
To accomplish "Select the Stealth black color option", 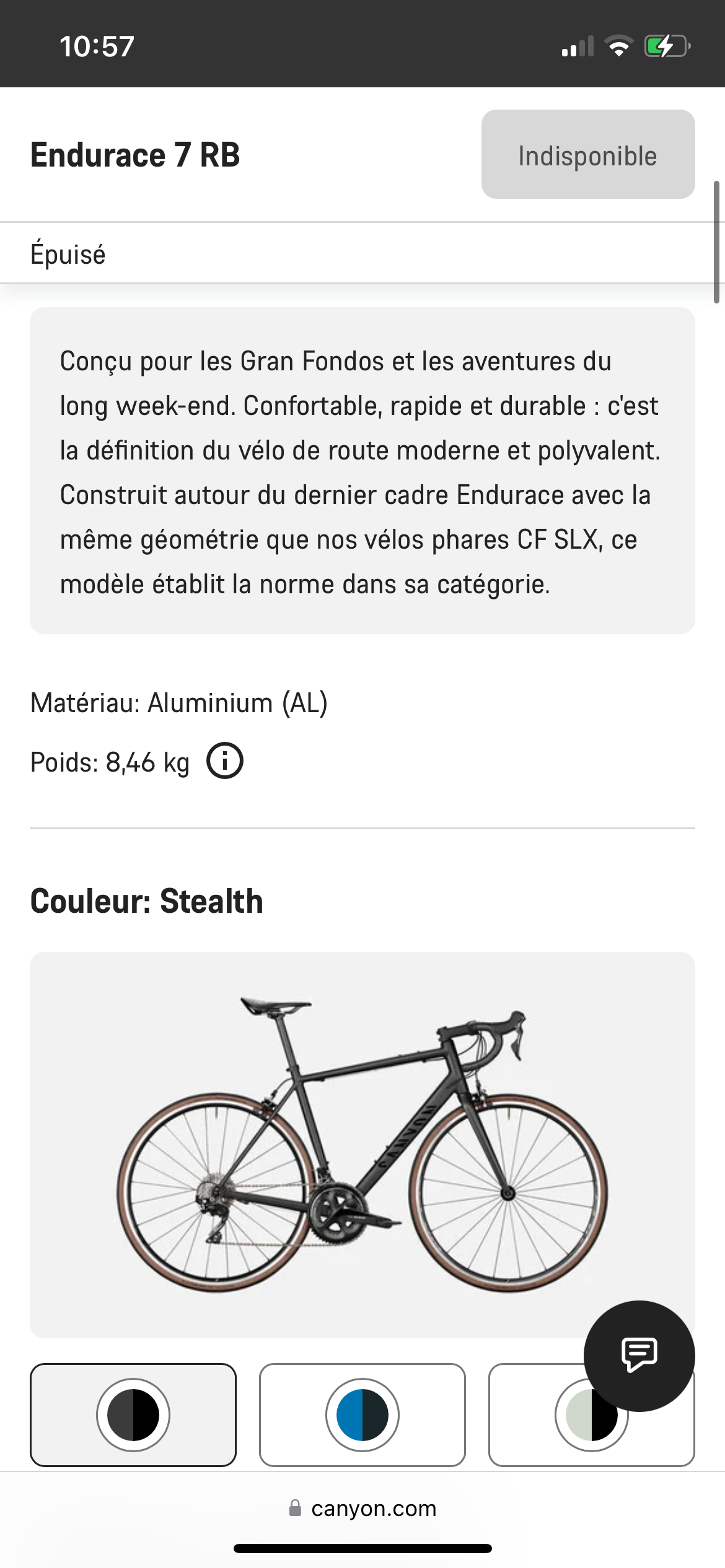I will point(133,1415).
